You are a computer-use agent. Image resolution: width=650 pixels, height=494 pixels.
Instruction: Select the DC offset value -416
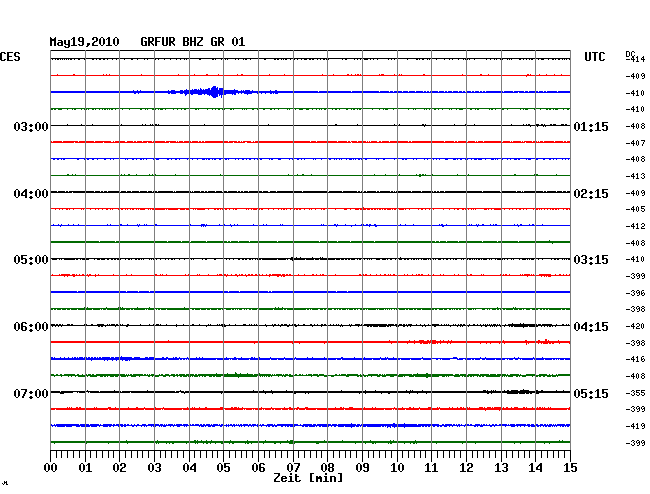point(635,359)
